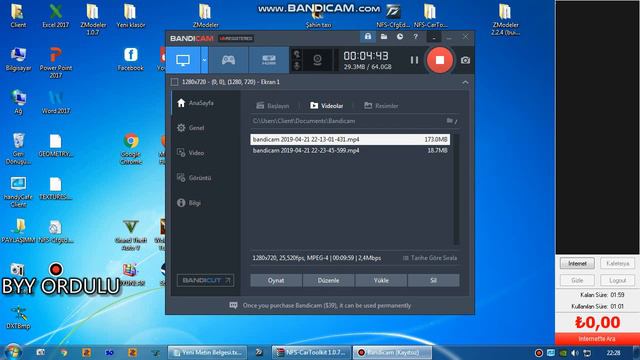Click Tarihe Göre Sırala sort option
This screenshot has width=640, height=360.
430,258
